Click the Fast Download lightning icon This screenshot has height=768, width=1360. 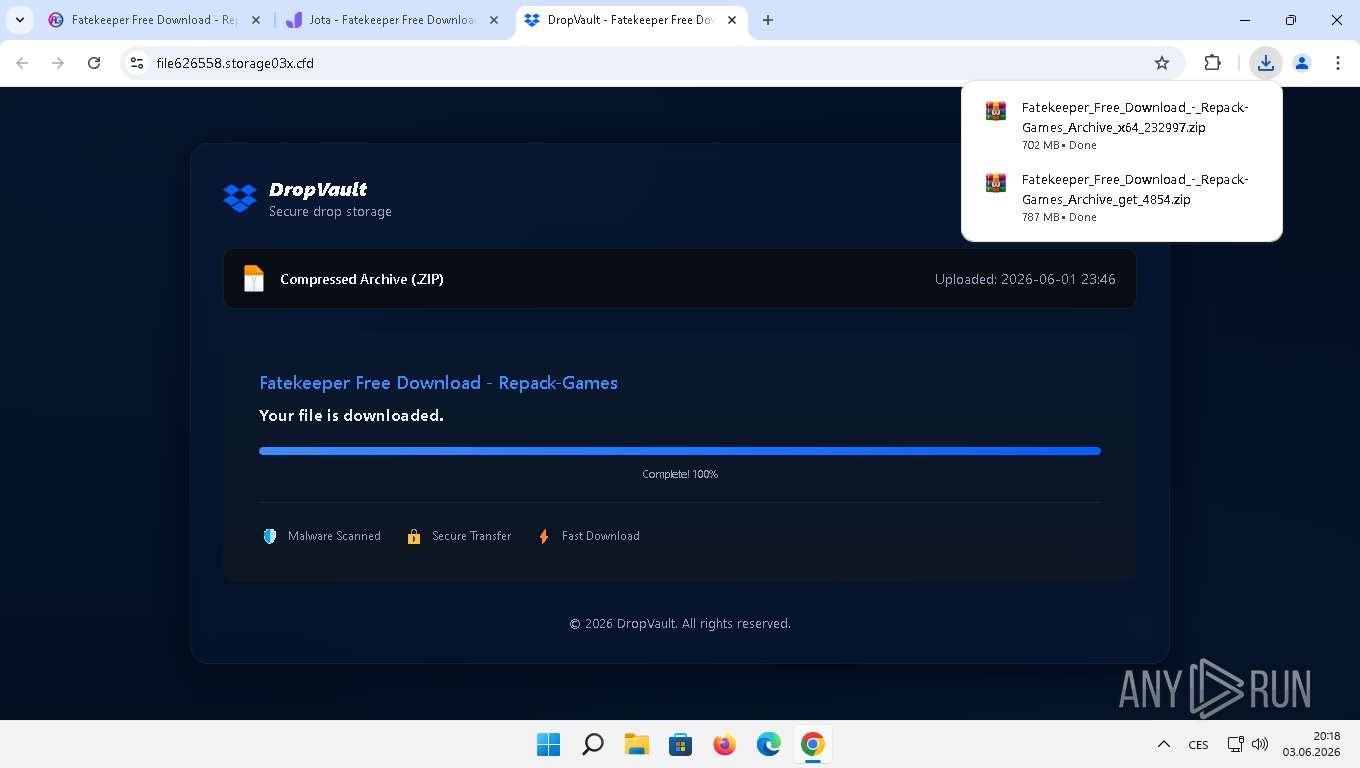coord(544,536)
